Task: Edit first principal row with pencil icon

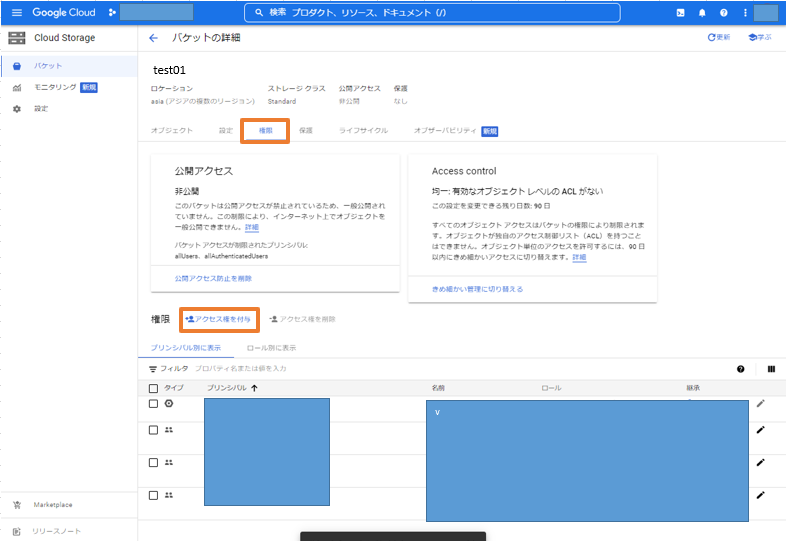Action: (x=760, y=404)
